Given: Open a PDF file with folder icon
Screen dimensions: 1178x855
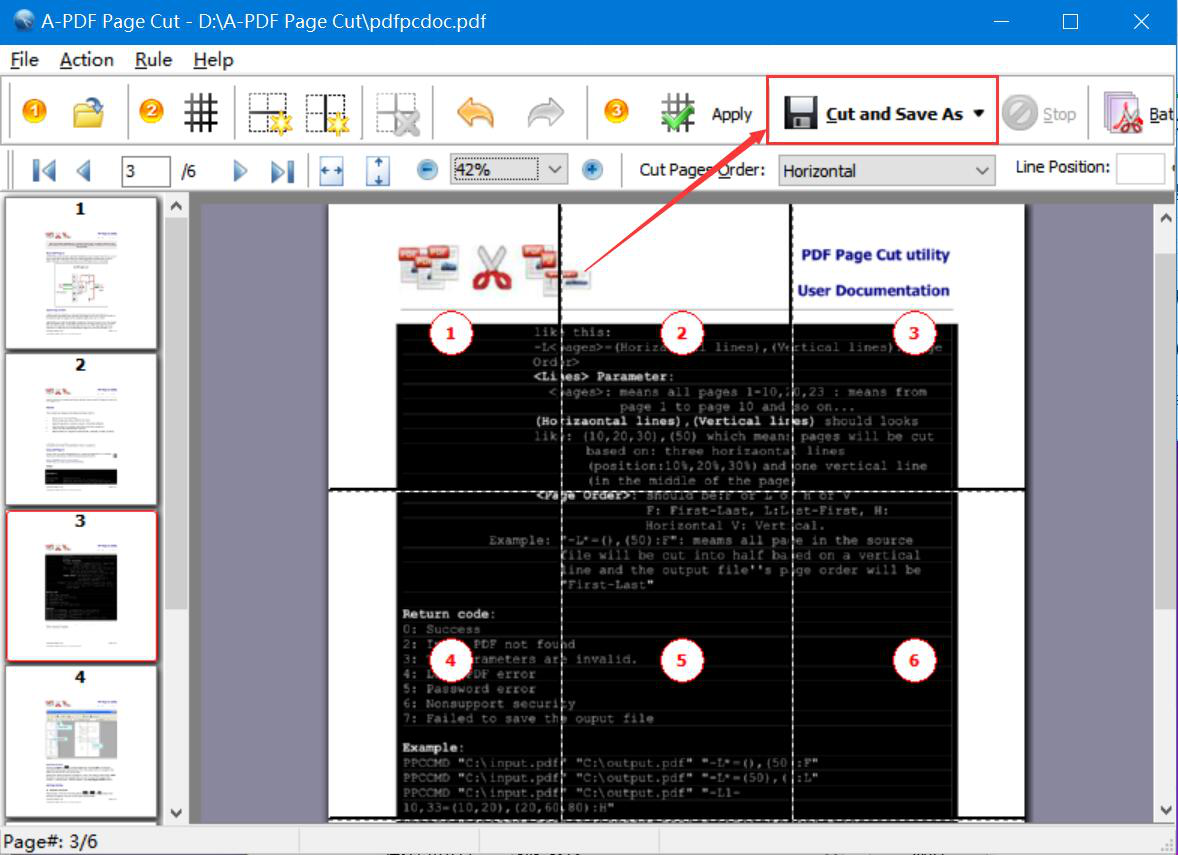Looking at the screenshot, I should (89, 113).
